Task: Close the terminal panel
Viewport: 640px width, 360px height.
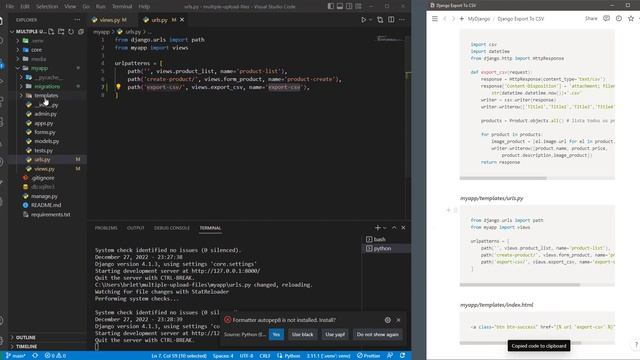Action: (403, 227)
